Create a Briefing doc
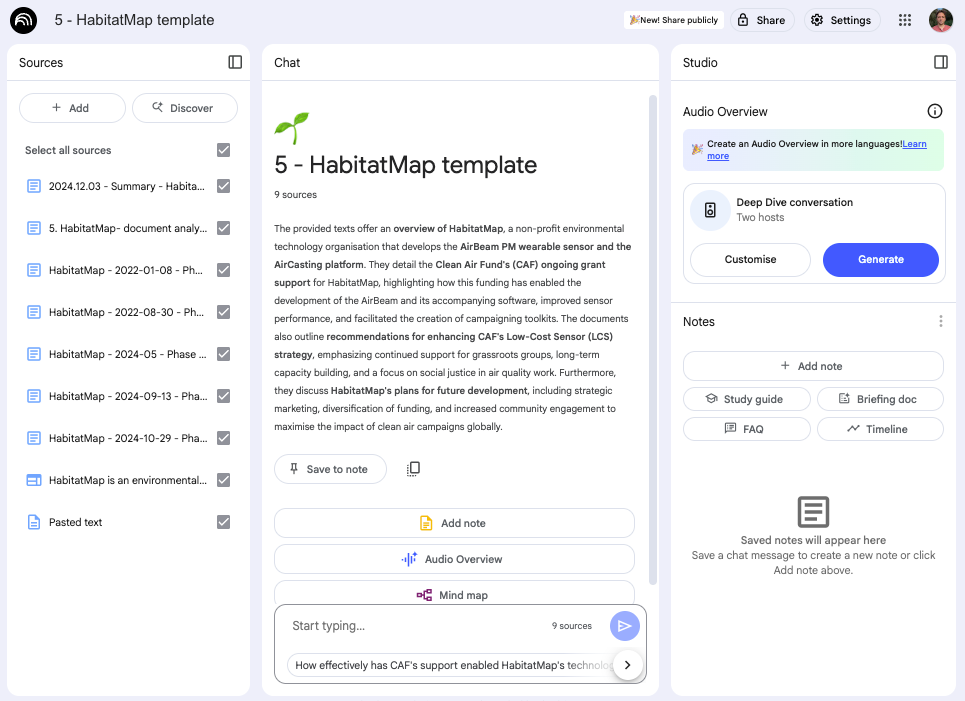Viewport: 965px width, 701px height. point(880,399)
